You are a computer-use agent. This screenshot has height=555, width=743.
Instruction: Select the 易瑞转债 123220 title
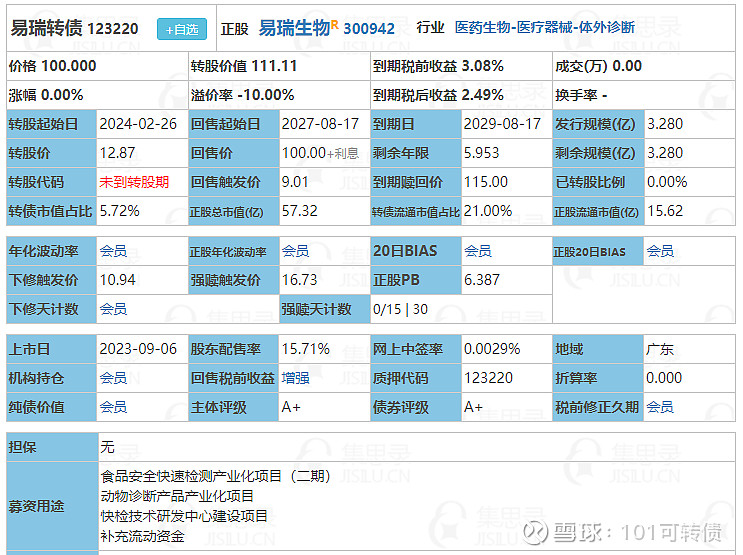pos(74,28)
